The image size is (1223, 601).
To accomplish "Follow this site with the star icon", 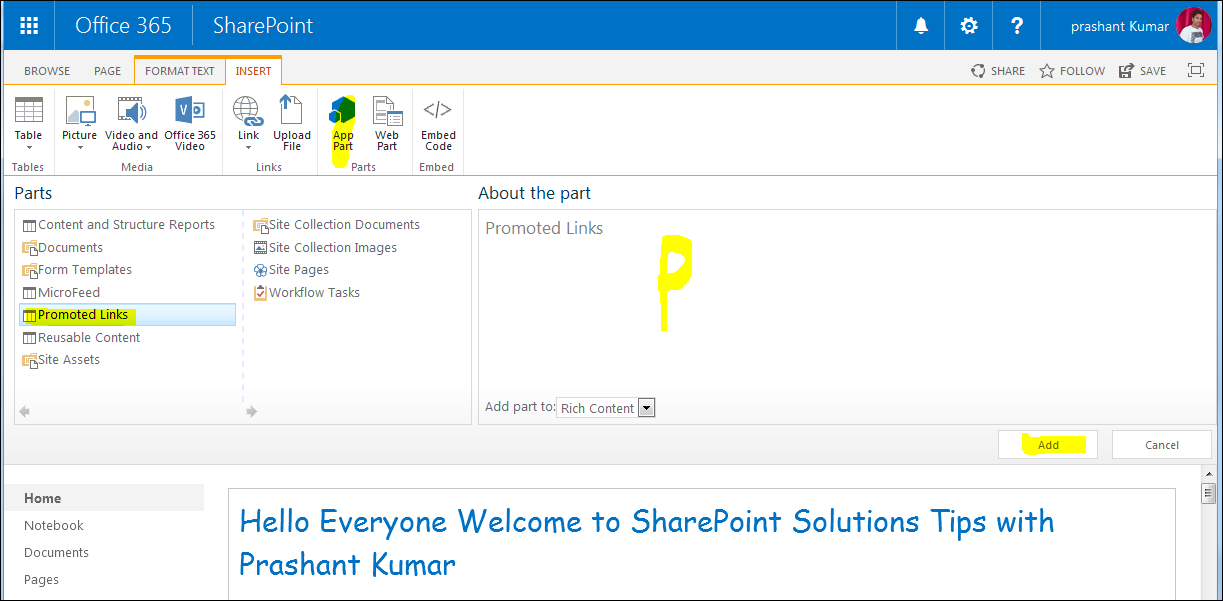I will tap(1047, 71).
